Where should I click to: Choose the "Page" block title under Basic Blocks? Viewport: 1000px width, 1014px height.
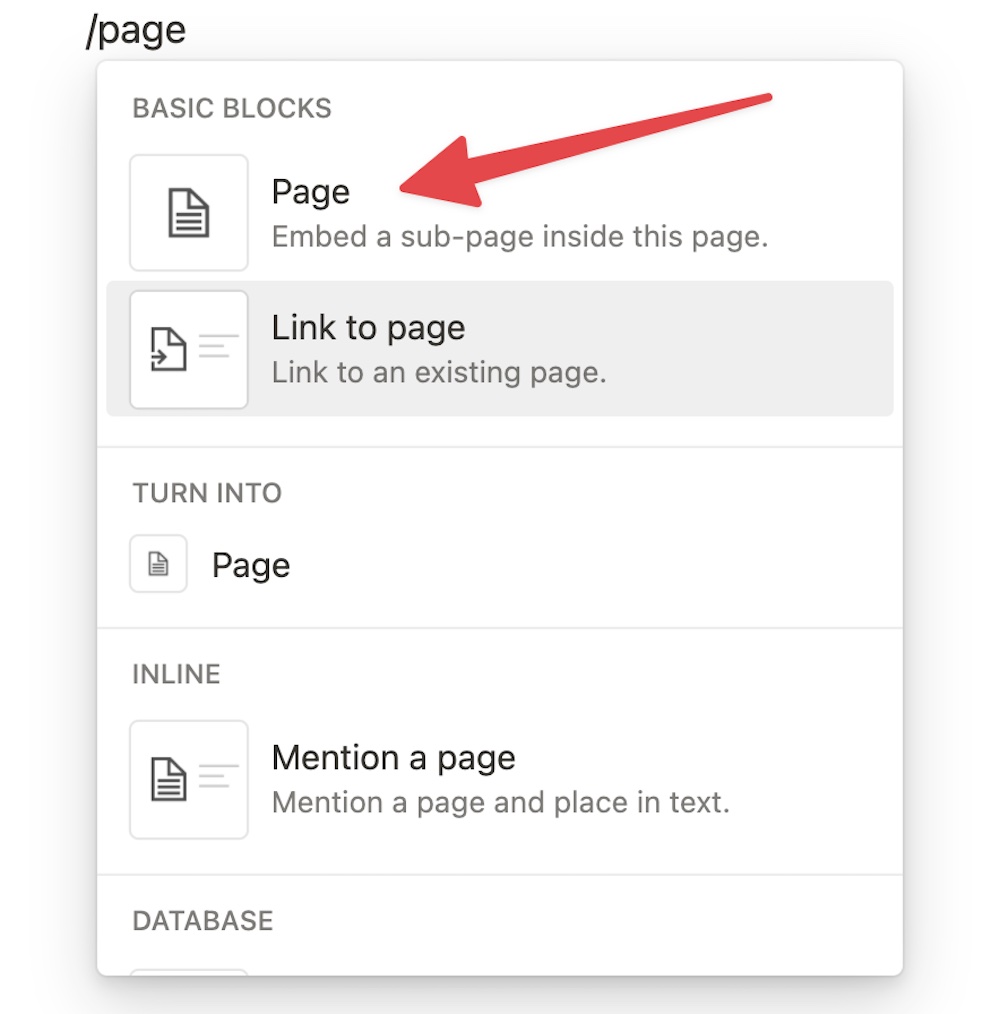tap(310, 192)
